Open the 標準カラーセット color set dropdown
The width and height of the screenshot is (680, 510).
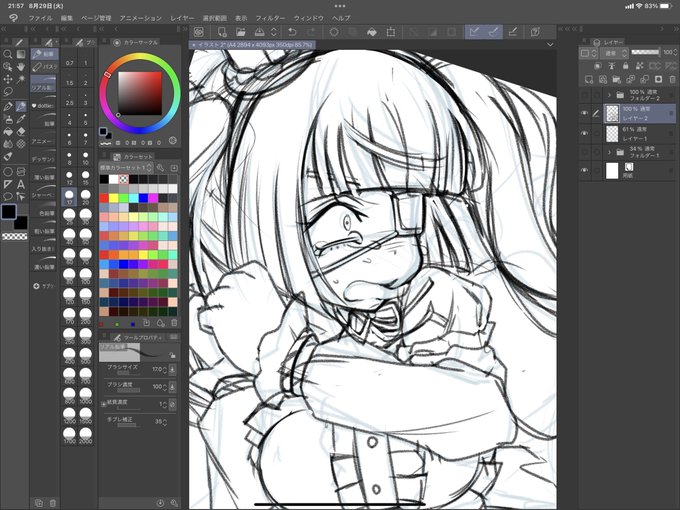coord(126,167)
